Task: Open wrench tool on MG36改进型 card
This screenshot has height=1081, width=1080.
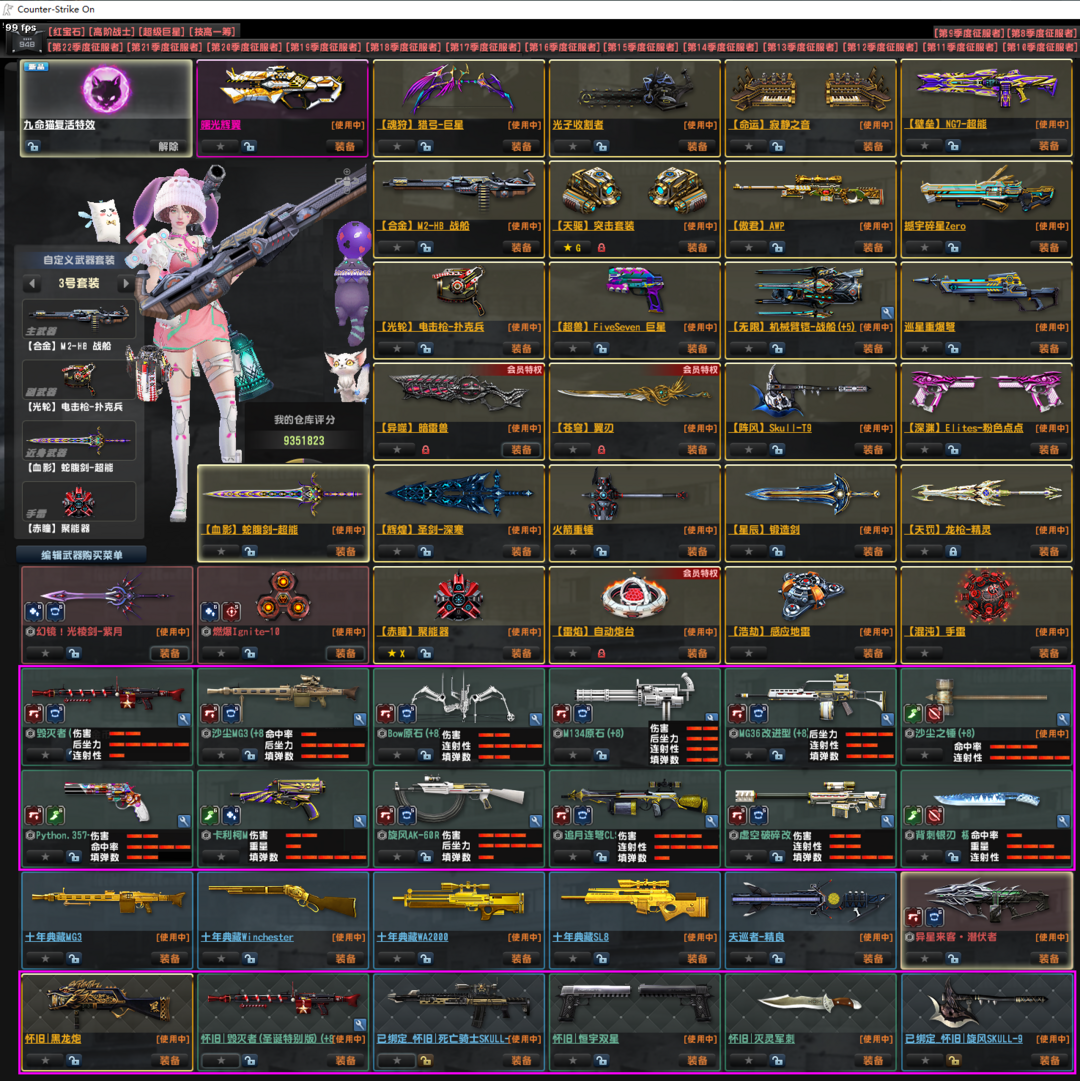Action: [887, 719]
